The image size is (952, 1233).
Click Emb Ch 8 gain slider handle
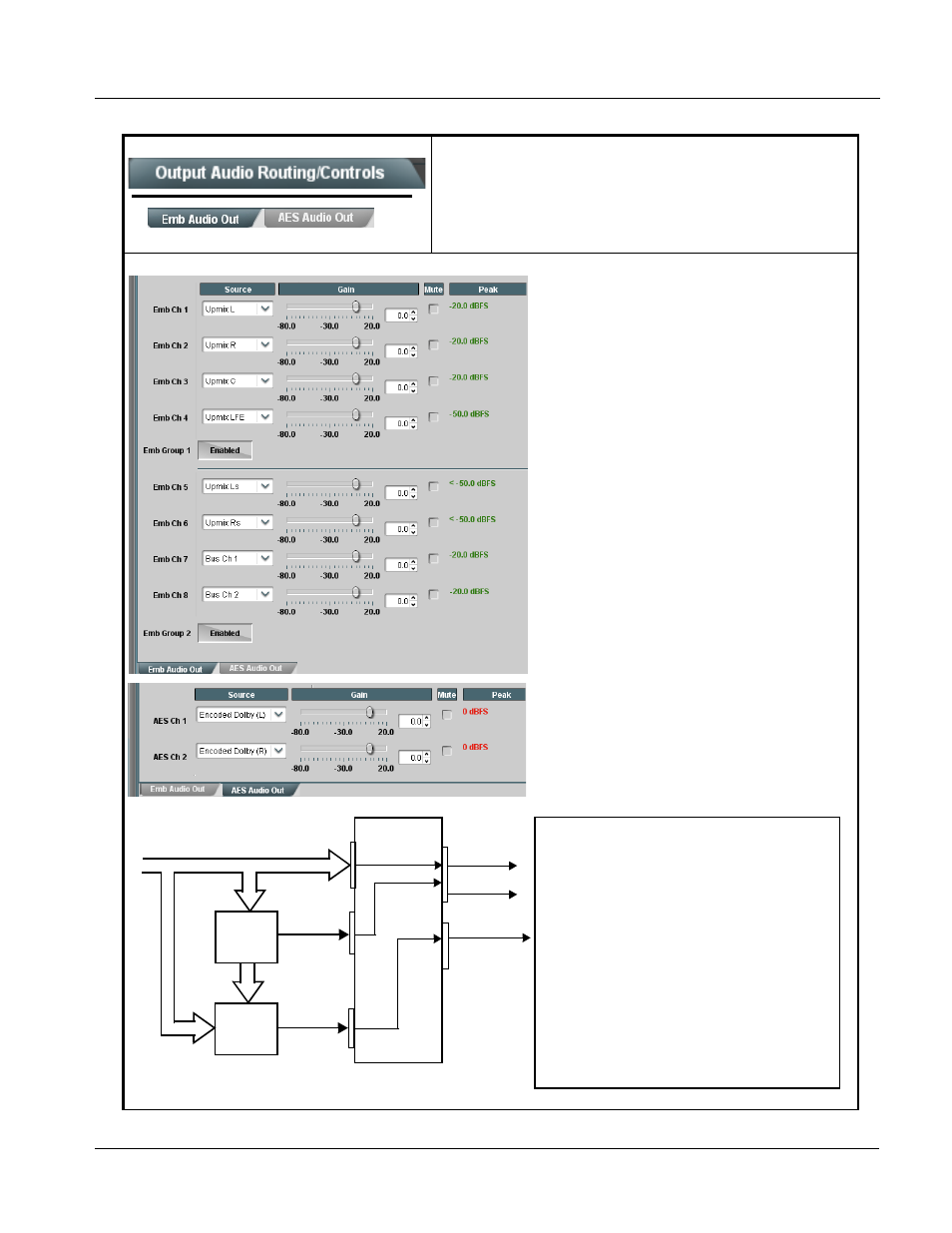coord(356,593)
